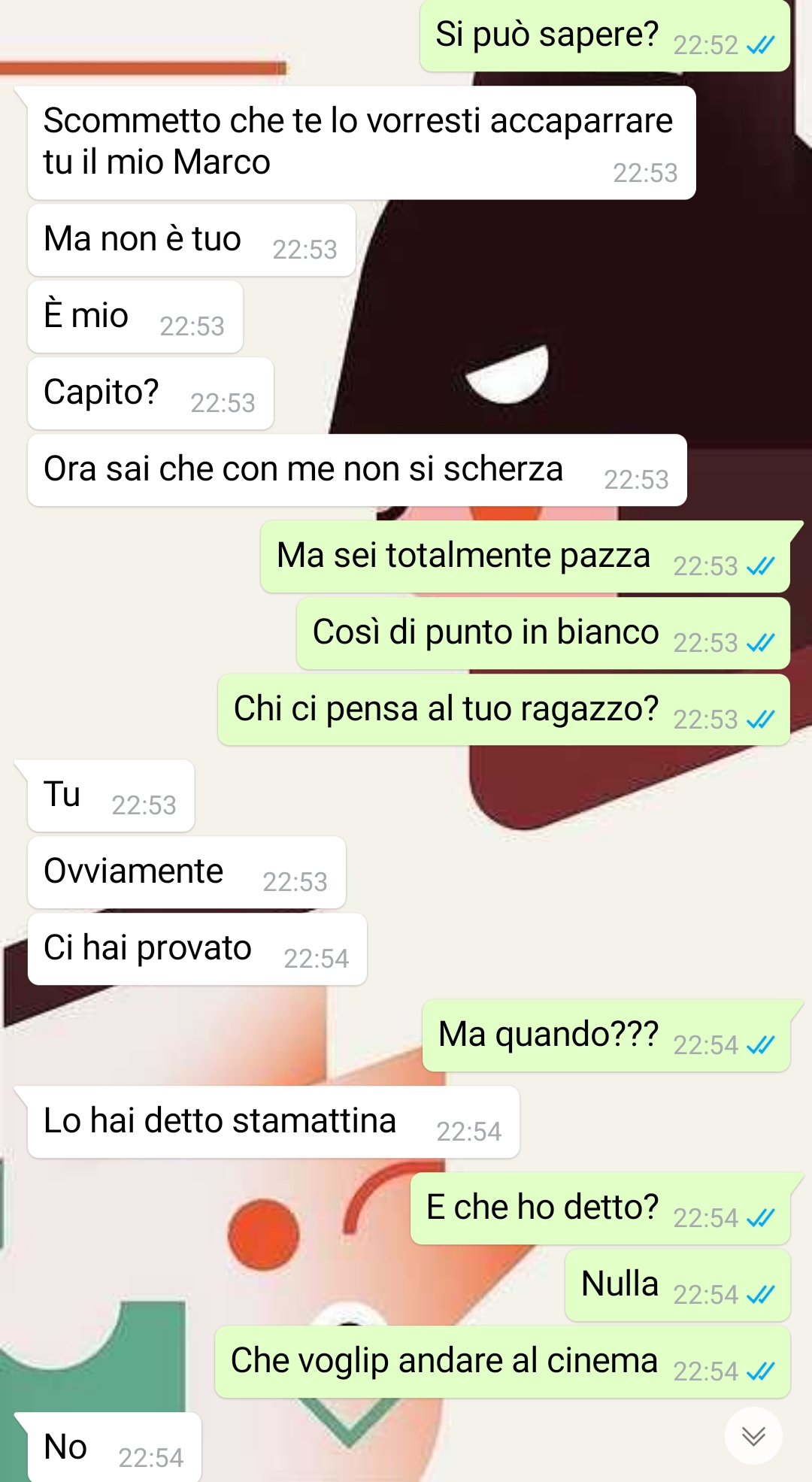Select the "Scommetto che te lo vorresti accaparrare" message
Image resolution: width=812 pixels, height=1482 pixels.
pyautogui.click(x=362, y=143)
